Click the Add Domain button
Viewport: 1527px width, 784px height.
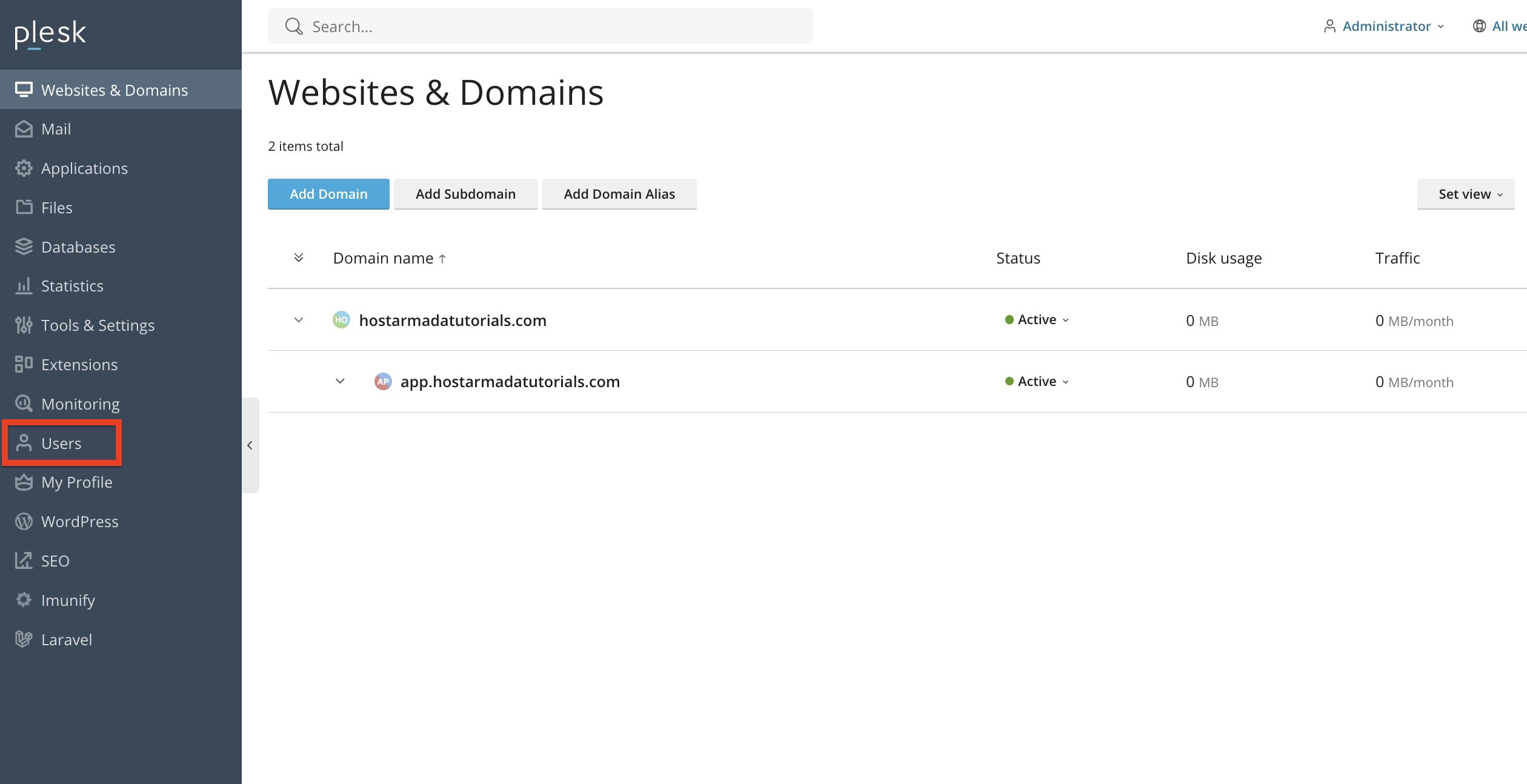click(328, 194)
